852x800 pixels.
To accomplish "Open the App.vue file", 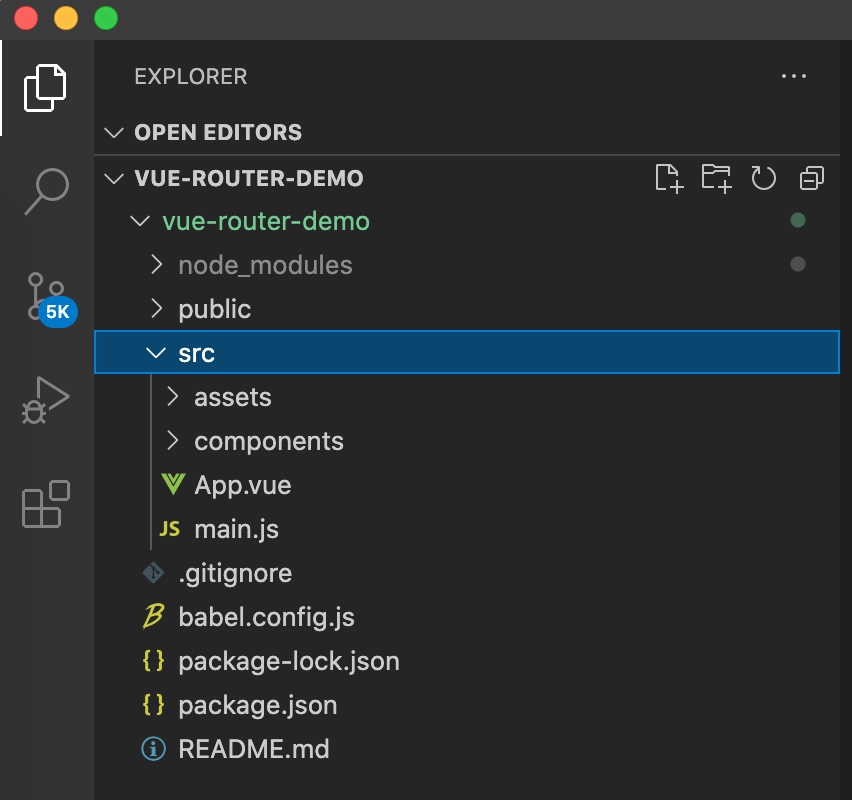I will pyautogui.click(x=467, y=485).
